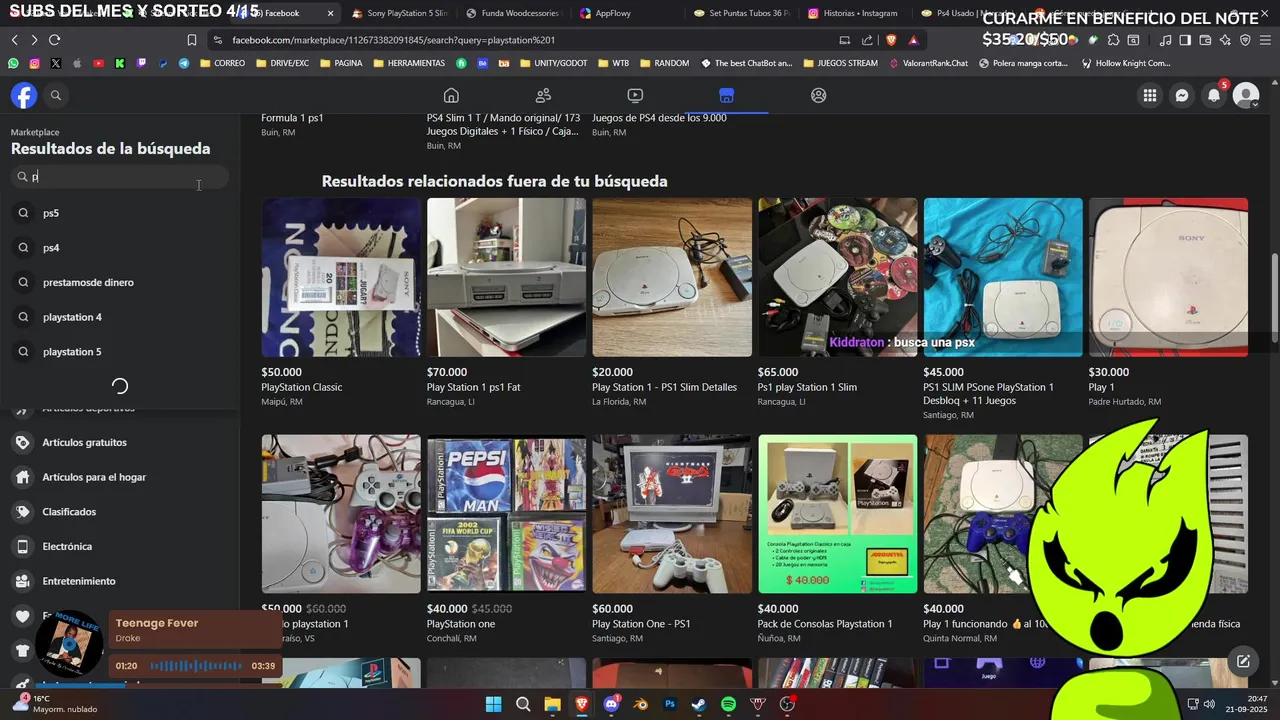This screenshot has height=720, width=1280.
Task: Choose prestamosde dinero suggestion
Action: click(120, 282)
